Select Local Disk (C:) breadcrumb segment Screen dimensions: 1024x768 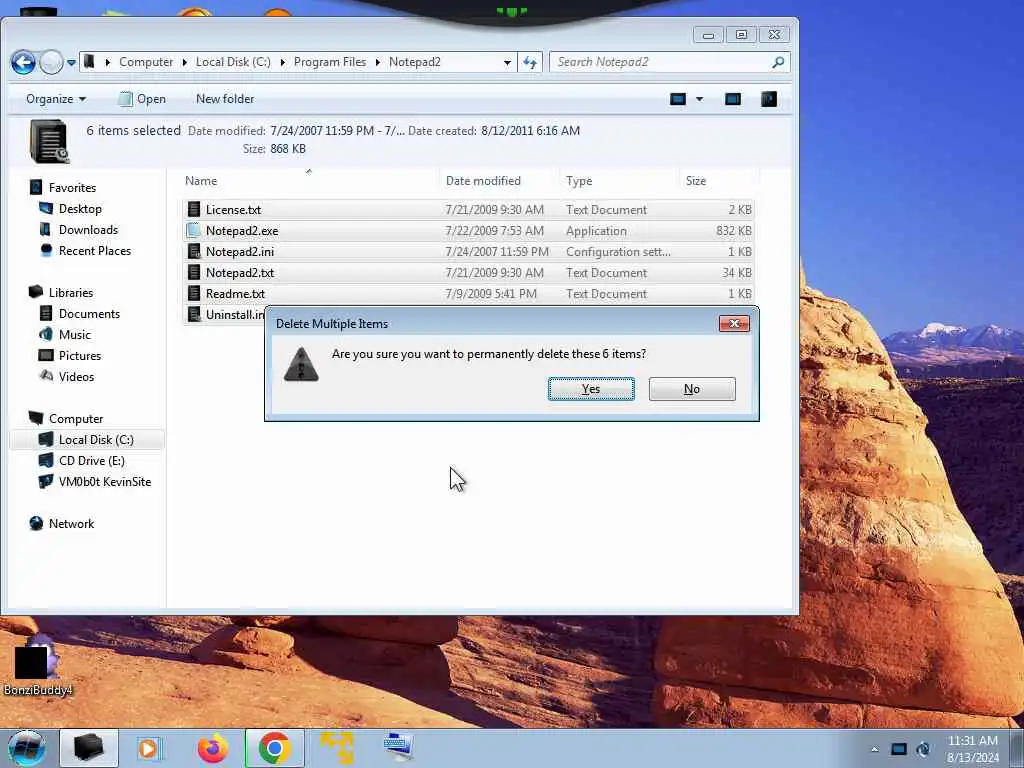point(232,62)
